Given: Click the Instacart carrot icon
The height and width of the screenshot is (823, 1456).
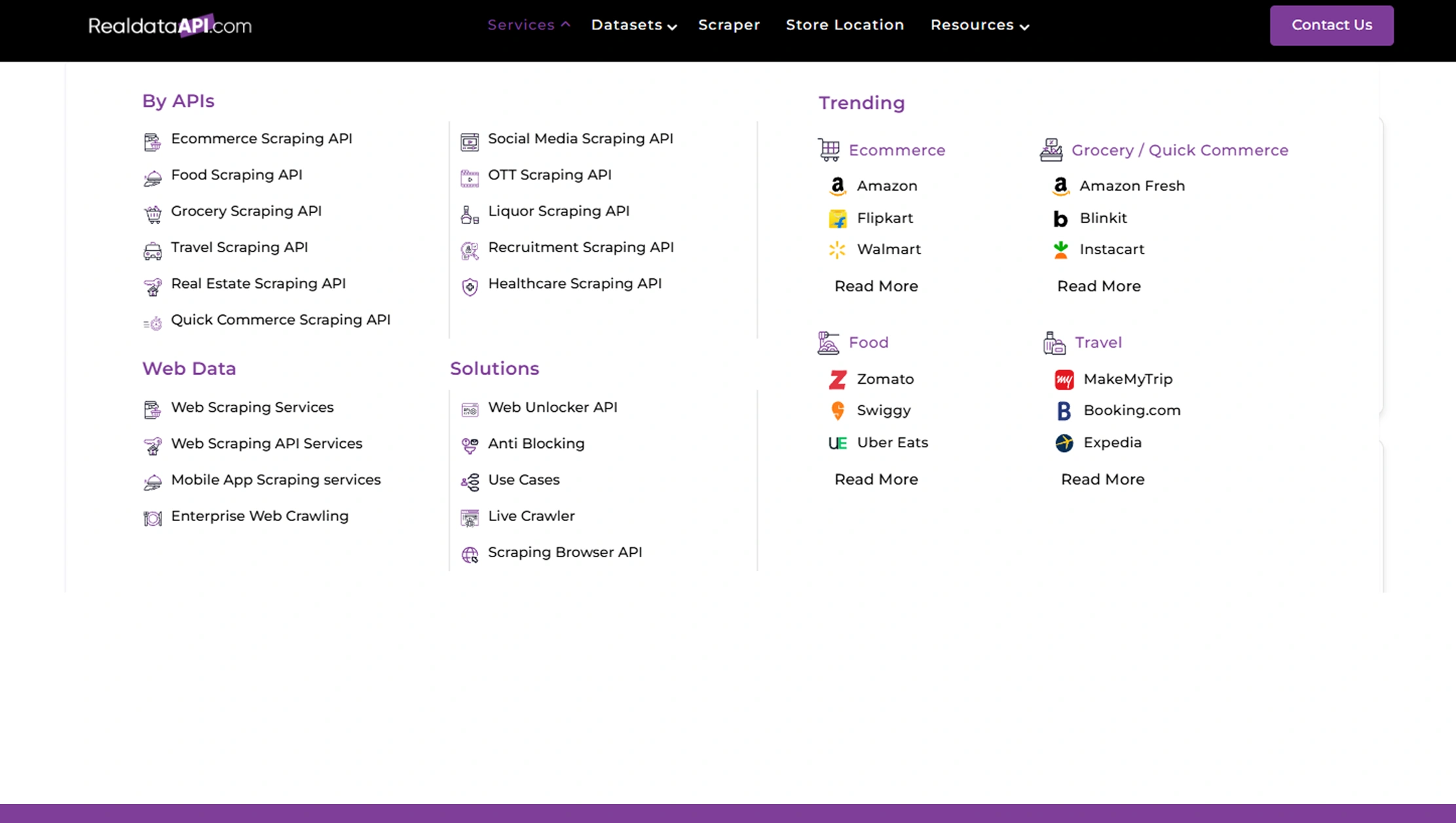Looking at the screenshot, I should tap(1060, 249).
